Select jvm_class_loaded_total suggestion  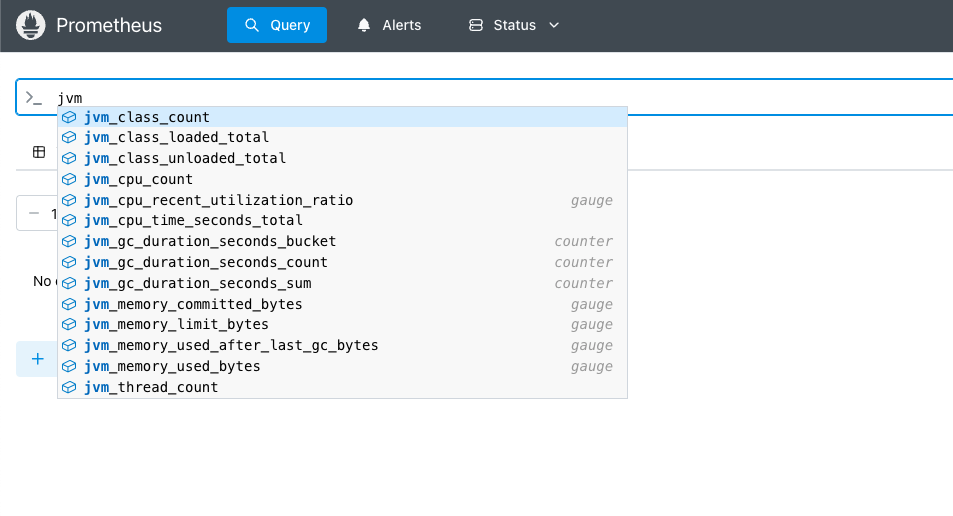coord(342,137)
